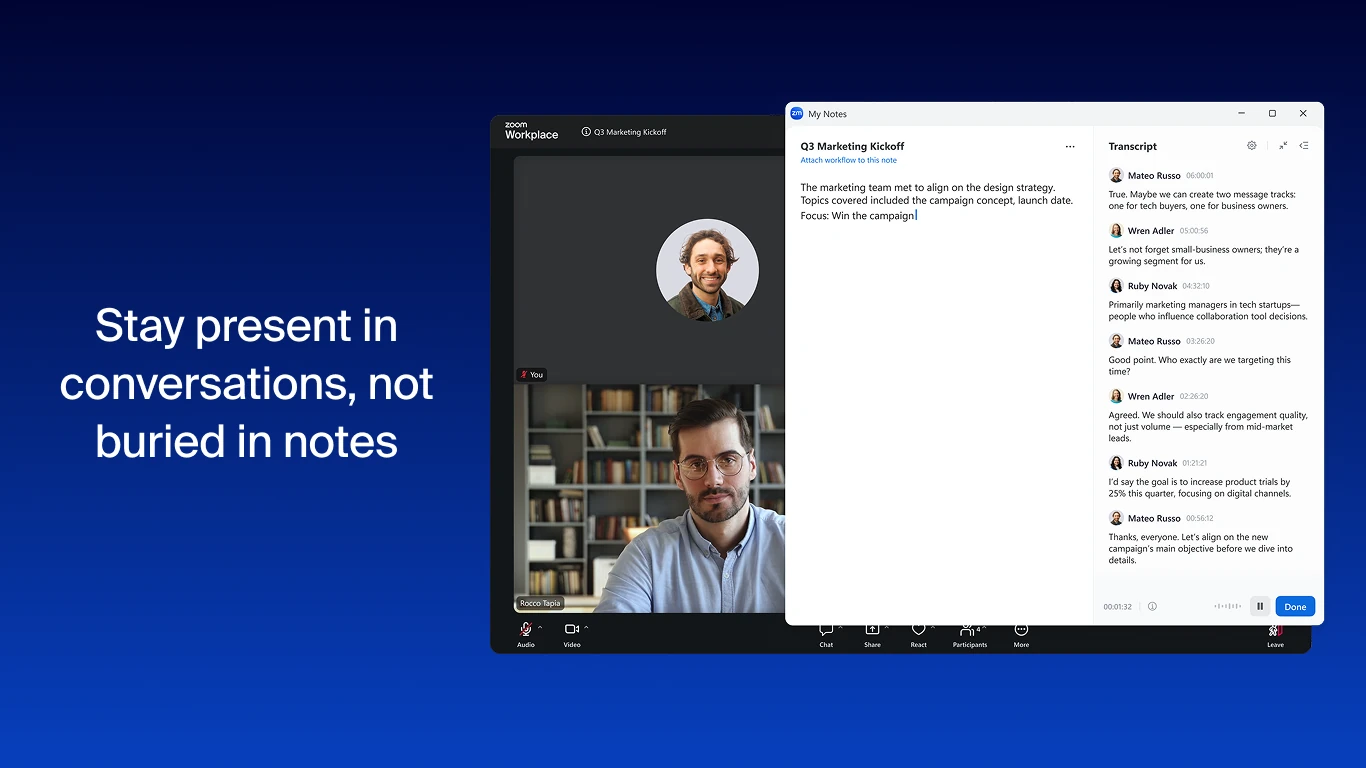
Task: Click the muted 'You' label on video tile
Action: [x=531, y=375]
